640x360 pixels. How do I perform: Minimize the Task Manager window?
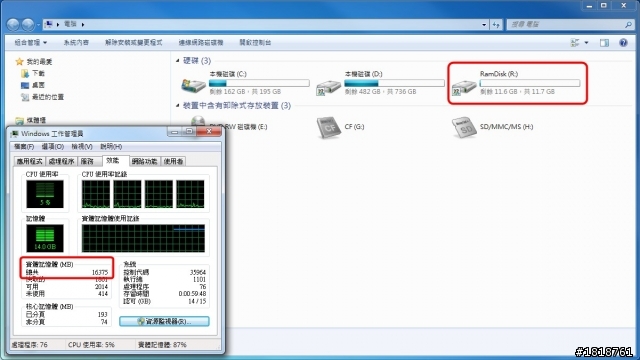point(174,131)
